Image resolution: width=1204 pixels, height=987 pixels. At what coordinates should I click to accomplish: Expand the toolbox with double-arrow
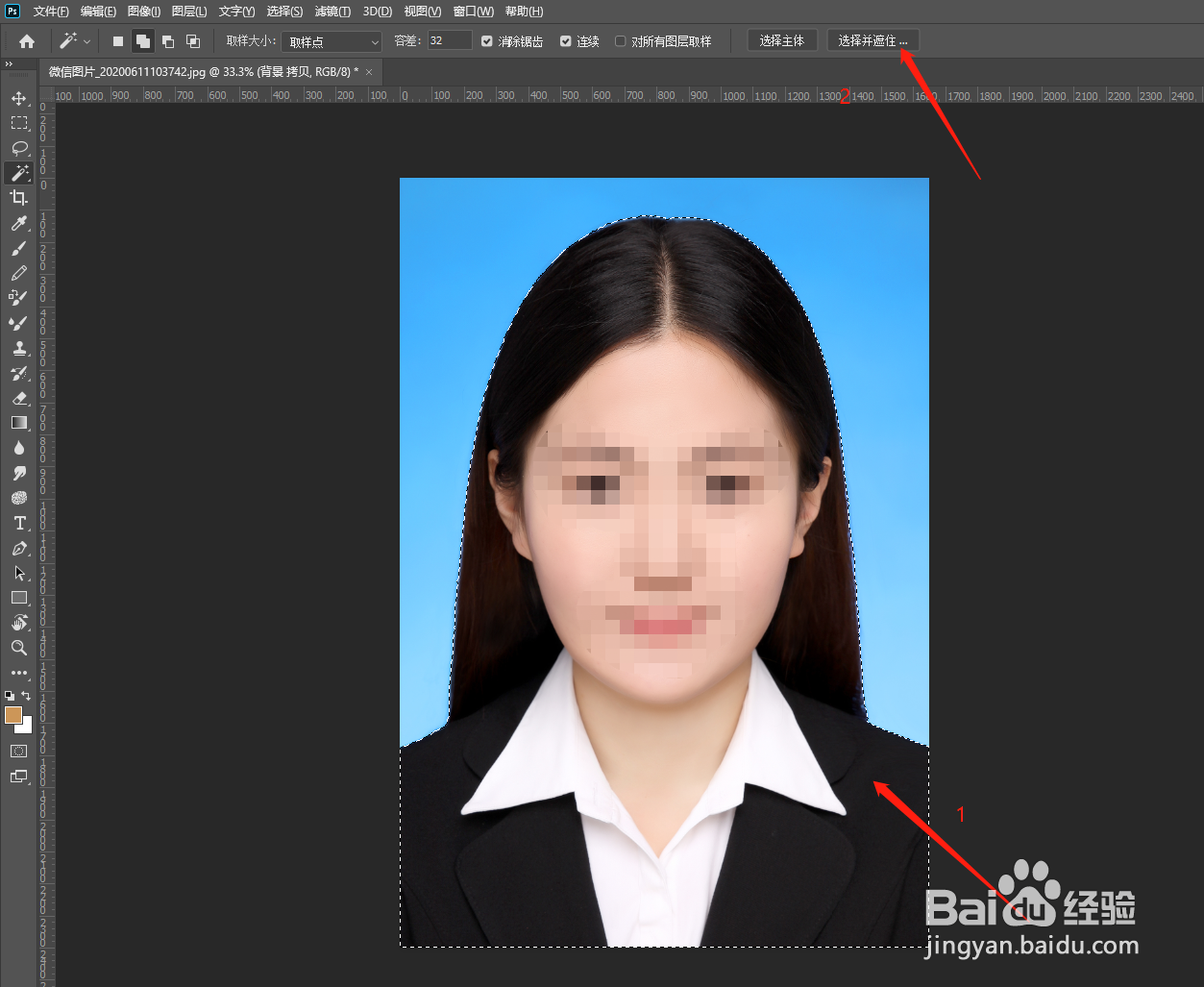(x=9, y=63)
